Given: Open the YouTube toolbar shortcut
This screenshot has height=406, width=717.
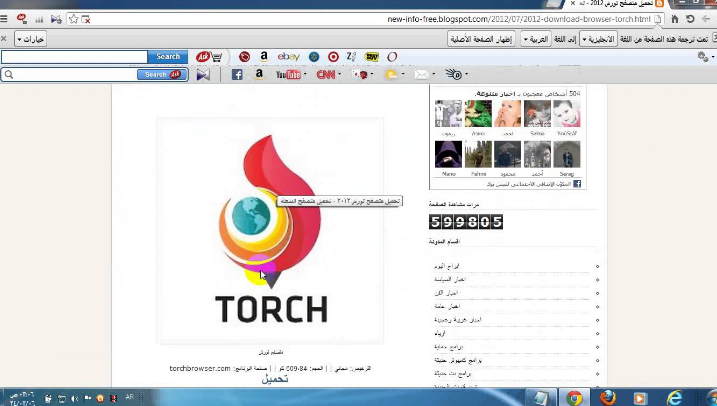Looking at the screenshot, I should (288, 75).
